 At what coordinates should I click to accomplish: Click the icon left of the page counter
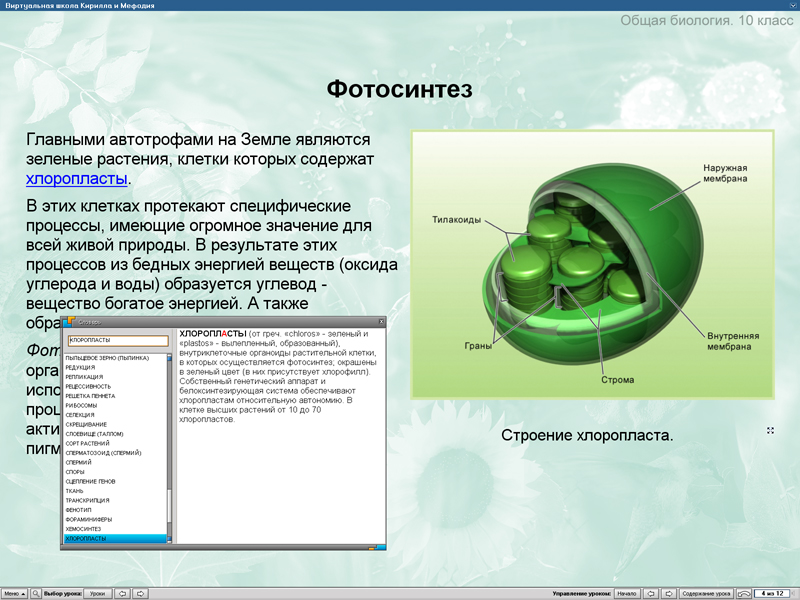[x=743, y=593]
